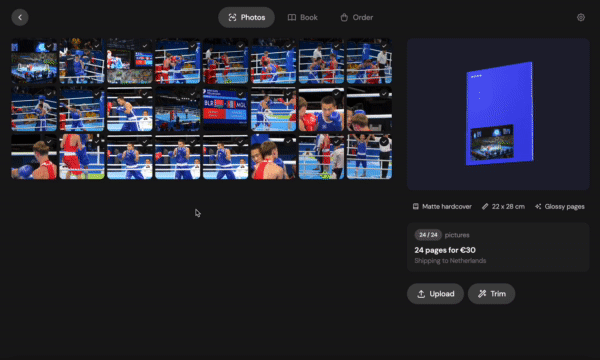Select the photo of the blue boxer in the corner with his coach
600x360 pixels.
pos(82,61)
